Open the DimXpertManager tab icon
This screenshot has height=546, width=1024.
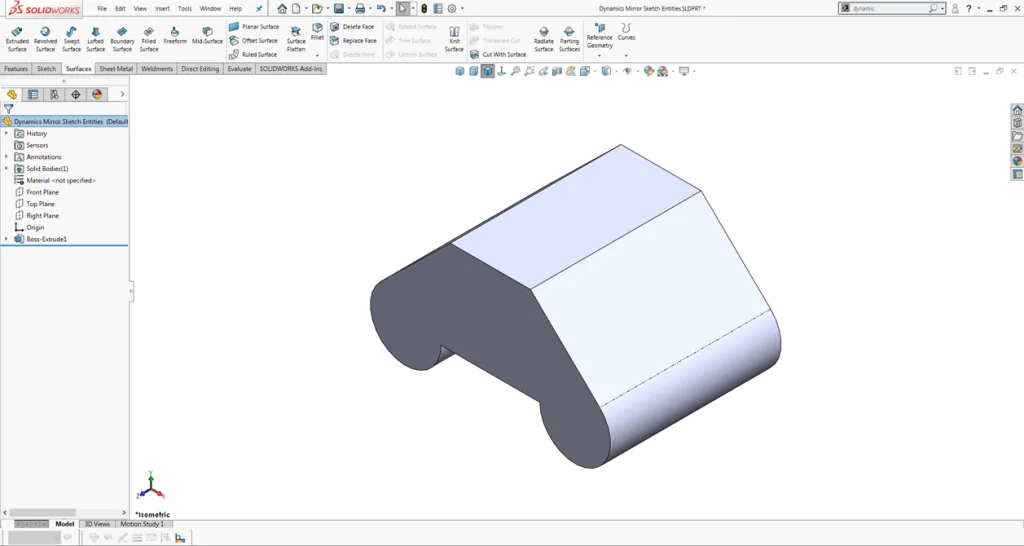coord(76,95)
